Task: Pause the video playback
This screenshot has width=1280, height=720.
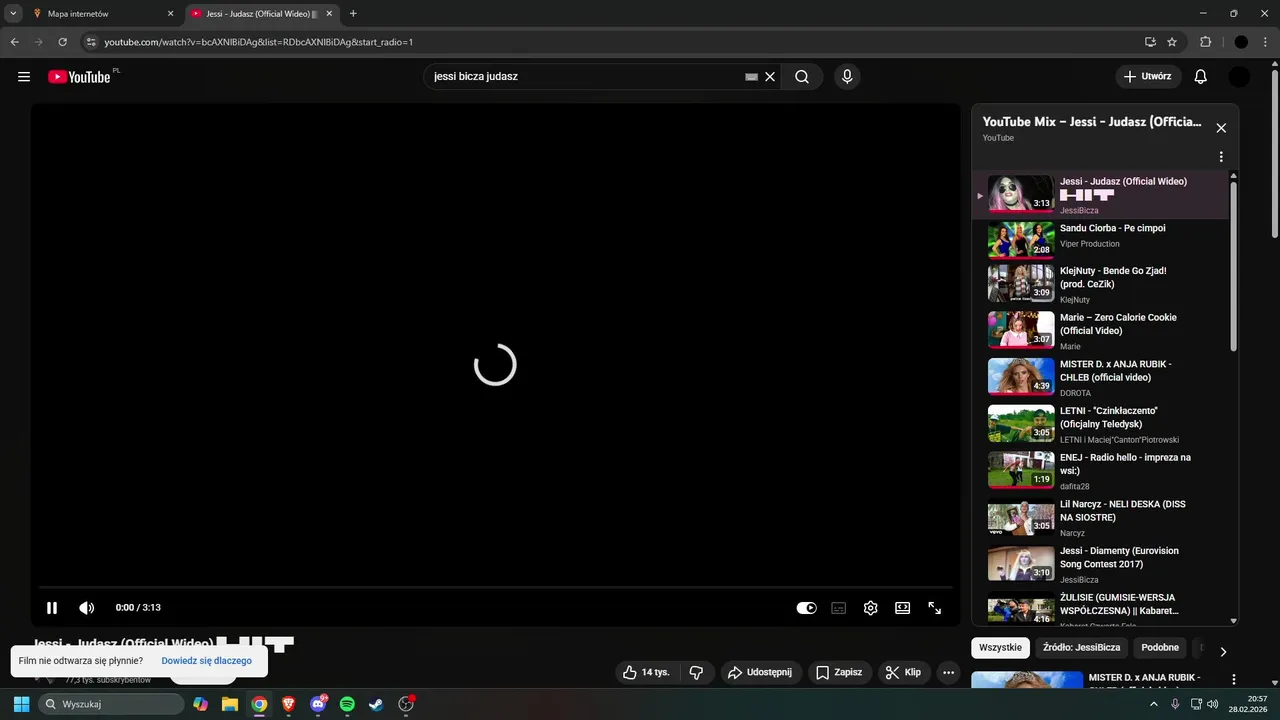Action: pos(52,608)
